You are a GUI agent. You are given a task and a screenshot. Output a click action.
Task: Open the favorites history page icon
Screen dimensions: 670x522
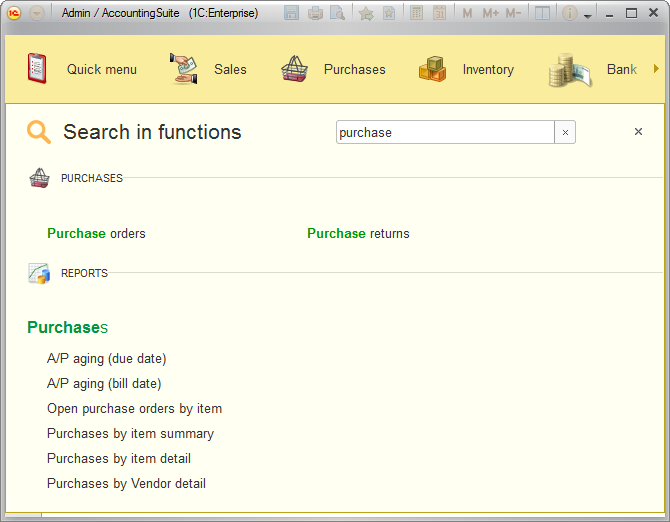(389, 13)
